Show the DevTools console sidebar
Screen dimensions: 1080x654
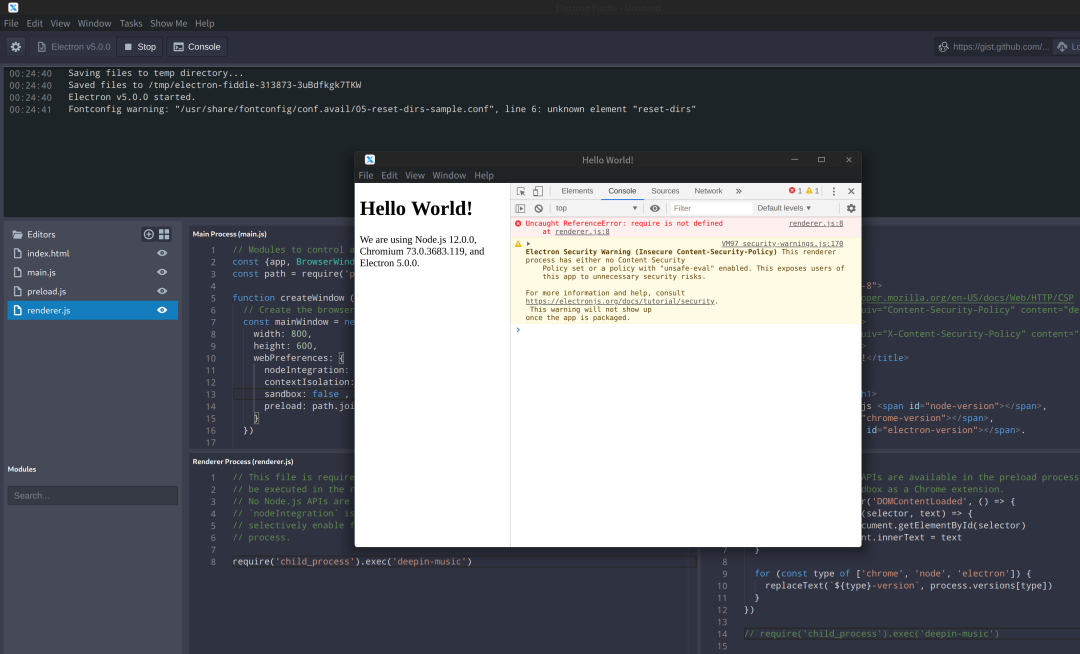pyautogui.click(x=520, y=208)
